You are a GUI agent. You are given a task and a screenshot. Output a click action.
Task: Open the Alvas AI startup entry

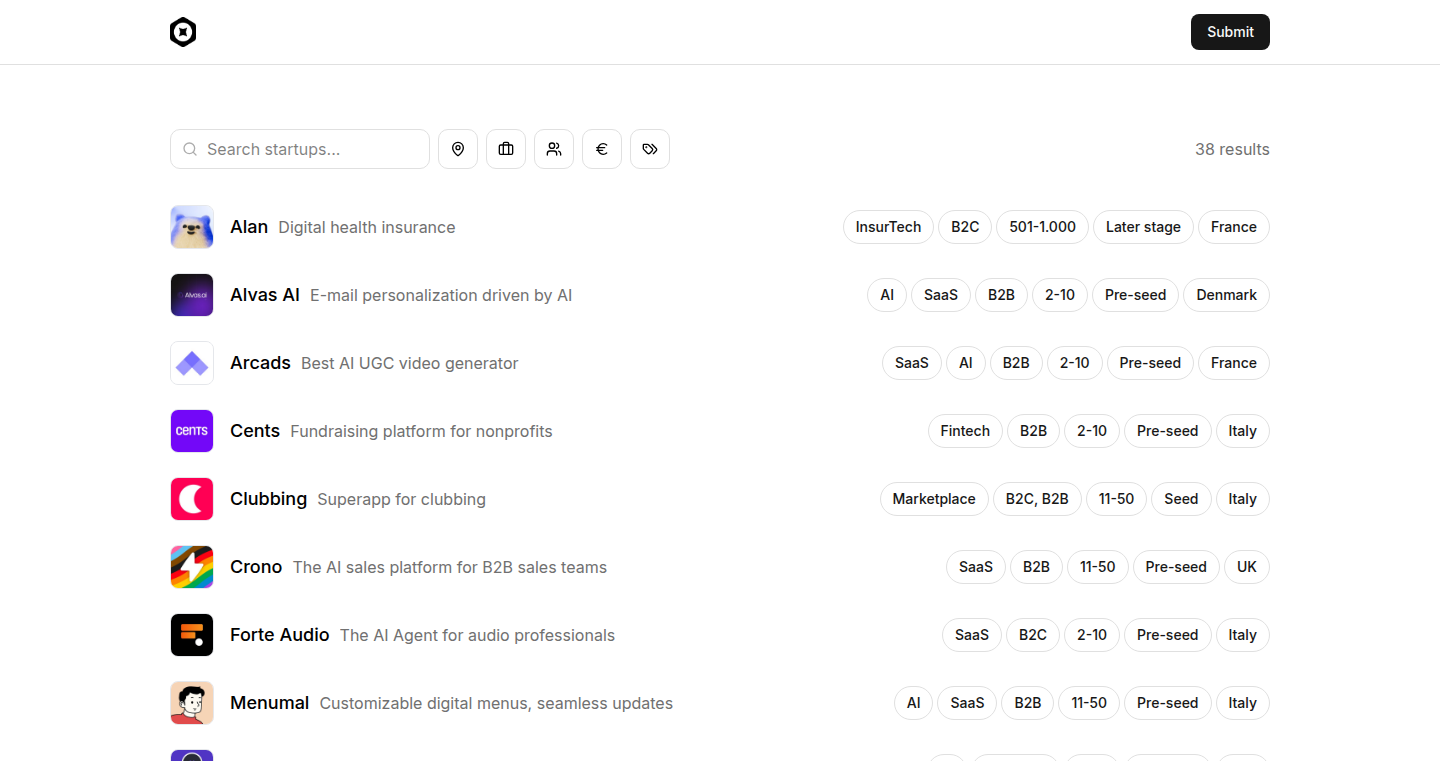coord(720,295)
